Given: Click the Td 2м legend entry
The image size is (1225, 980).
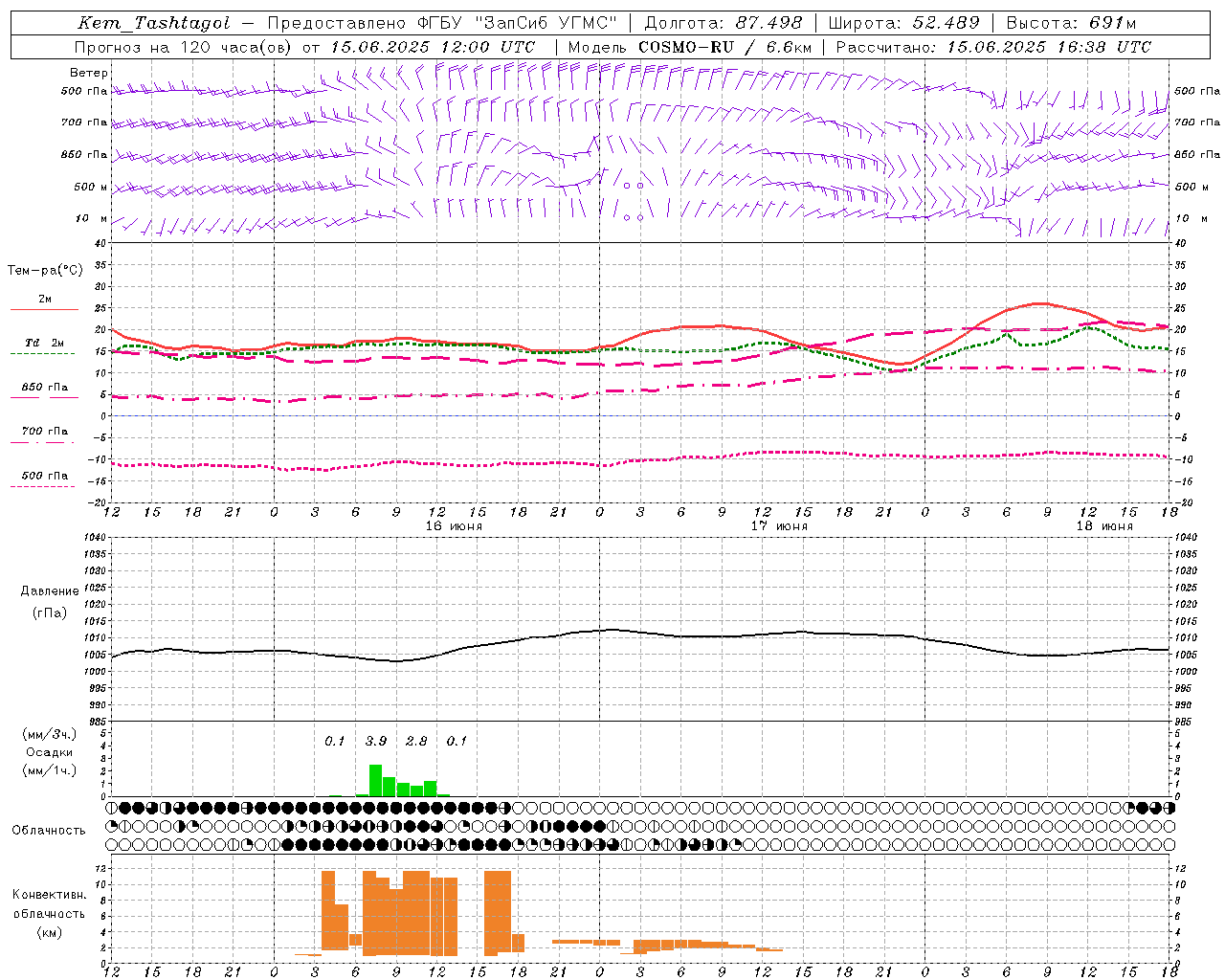Looking at the screenshot, I should click(x=44, y=343).
